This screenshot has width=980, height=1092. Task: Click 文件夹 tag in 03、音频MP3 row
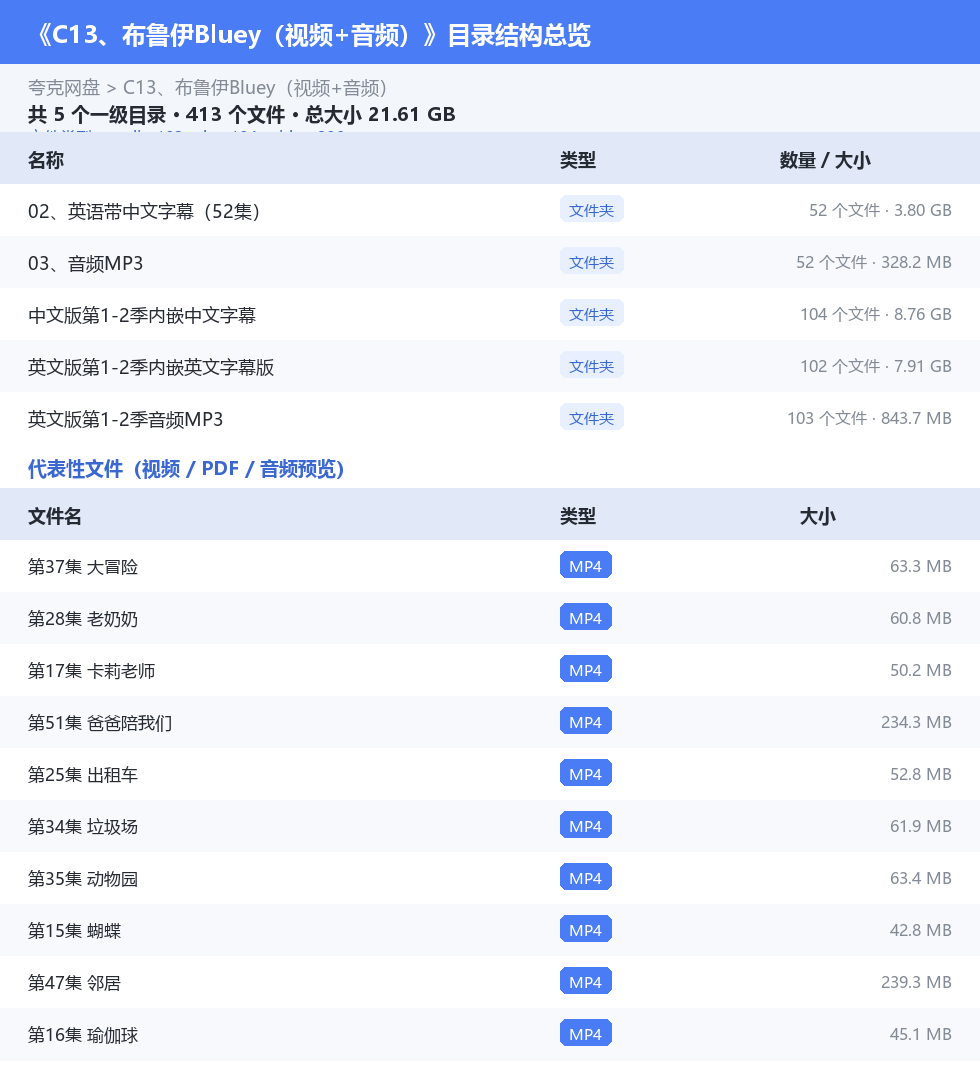[x=591, y=262]
